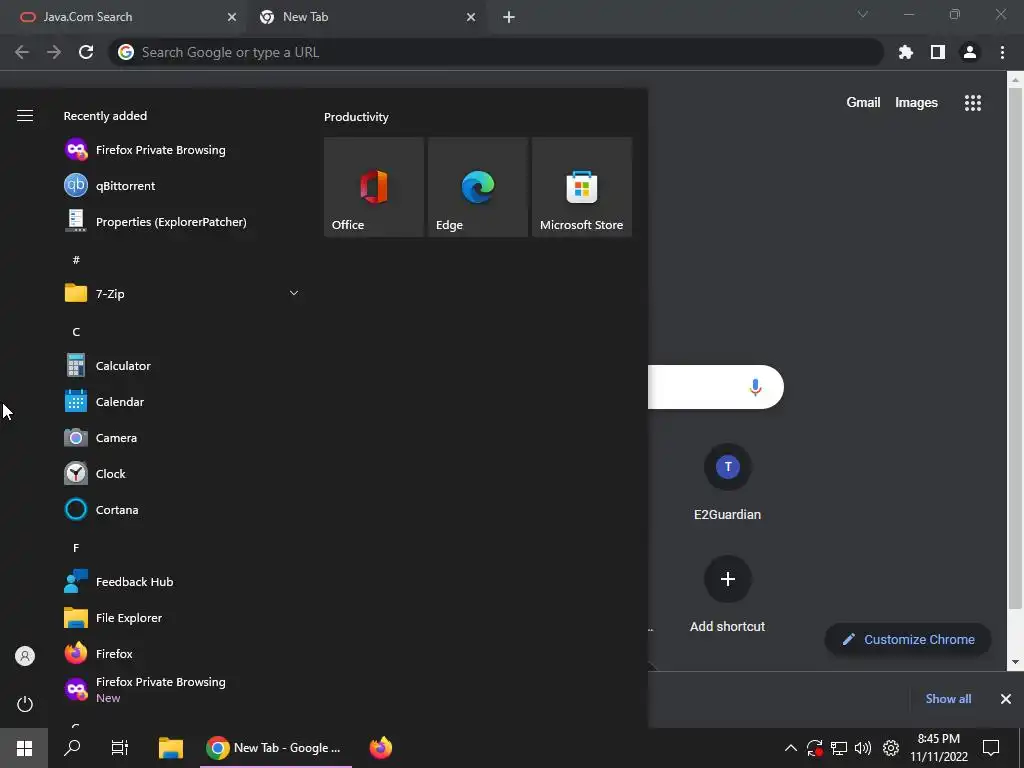This screenshot has width=1024, height=768.
Task: Open File Explorer from the app list
Action: [182, 617]
